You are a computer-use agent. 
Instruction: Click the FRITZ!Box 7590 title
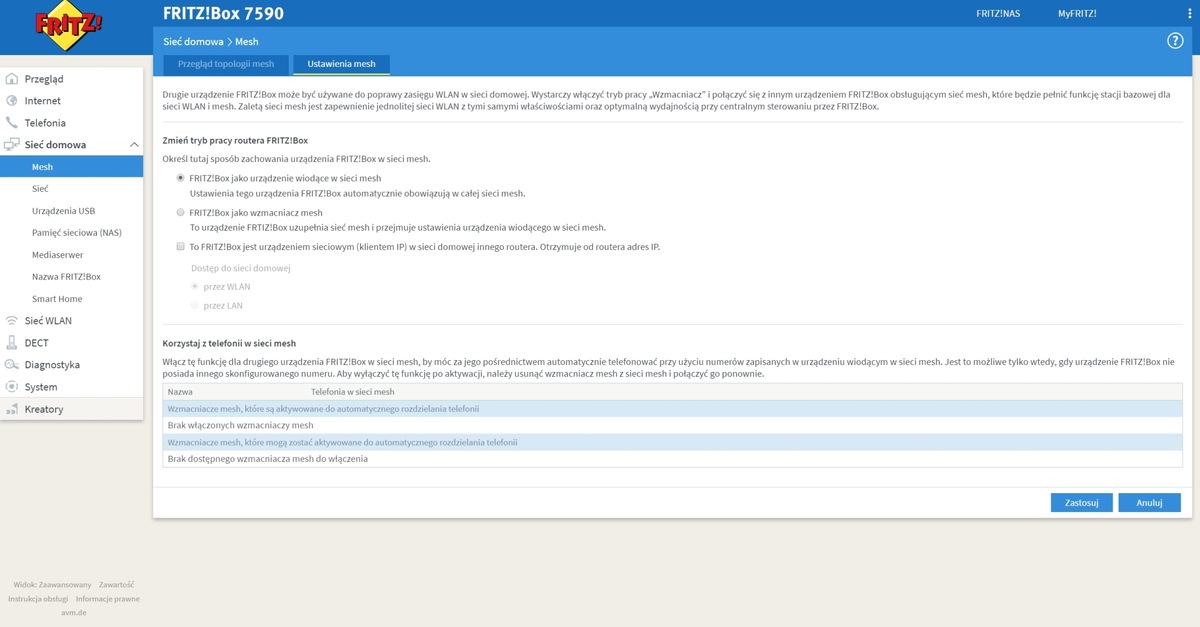point(223,14)
